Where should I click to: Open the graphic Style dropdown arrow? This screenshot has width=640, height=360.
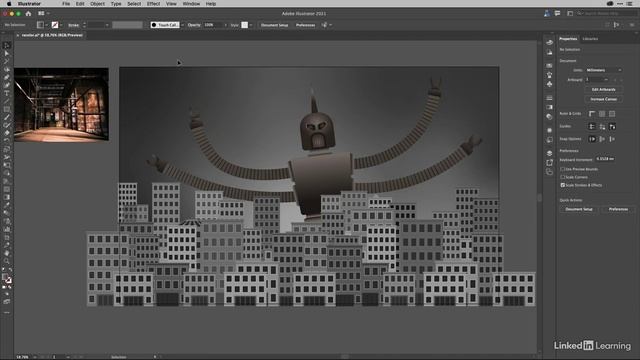[251, 25]
